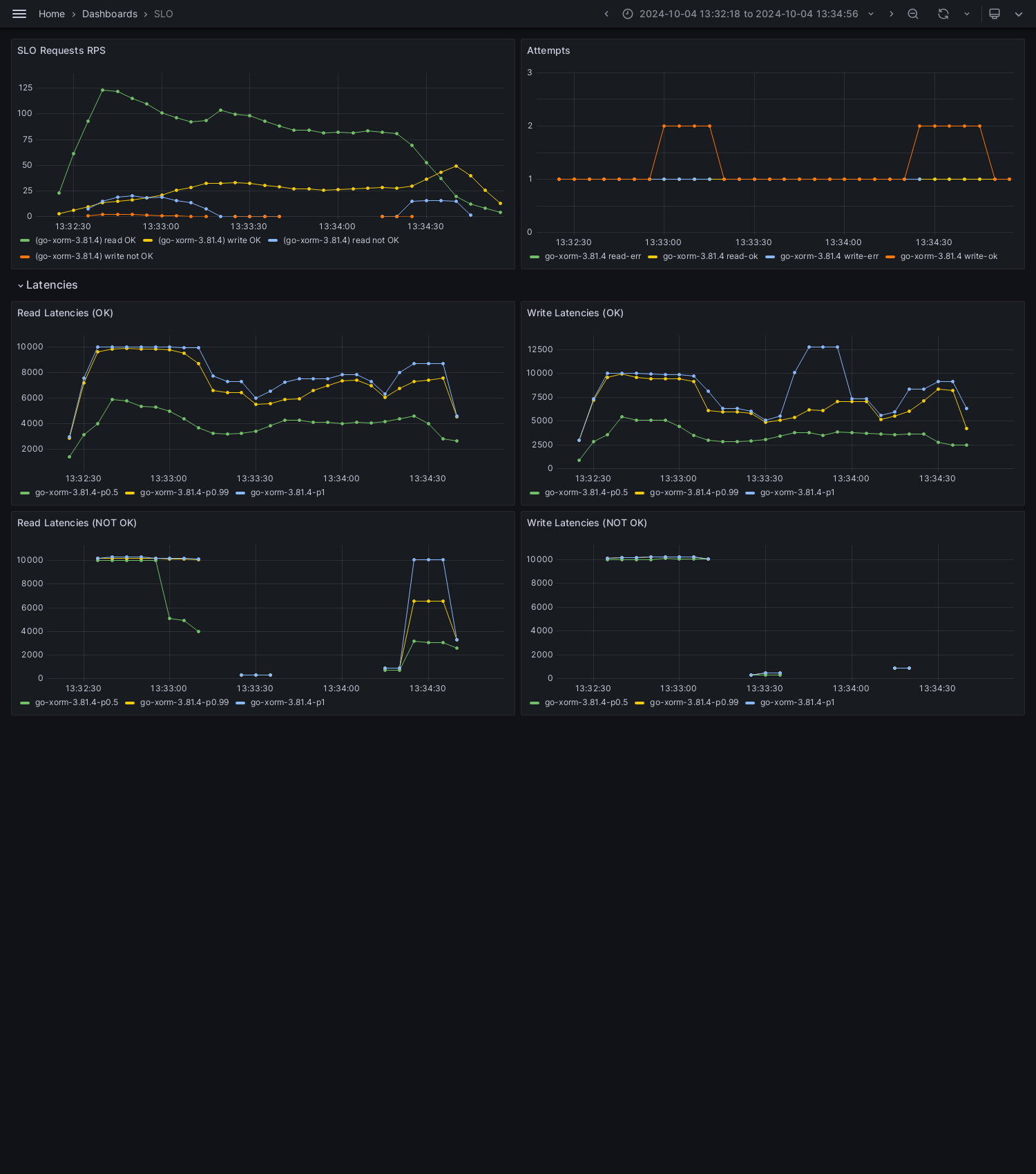Select p1 legend in Write Latencies (NOT OK)

(x=797, y=702)
